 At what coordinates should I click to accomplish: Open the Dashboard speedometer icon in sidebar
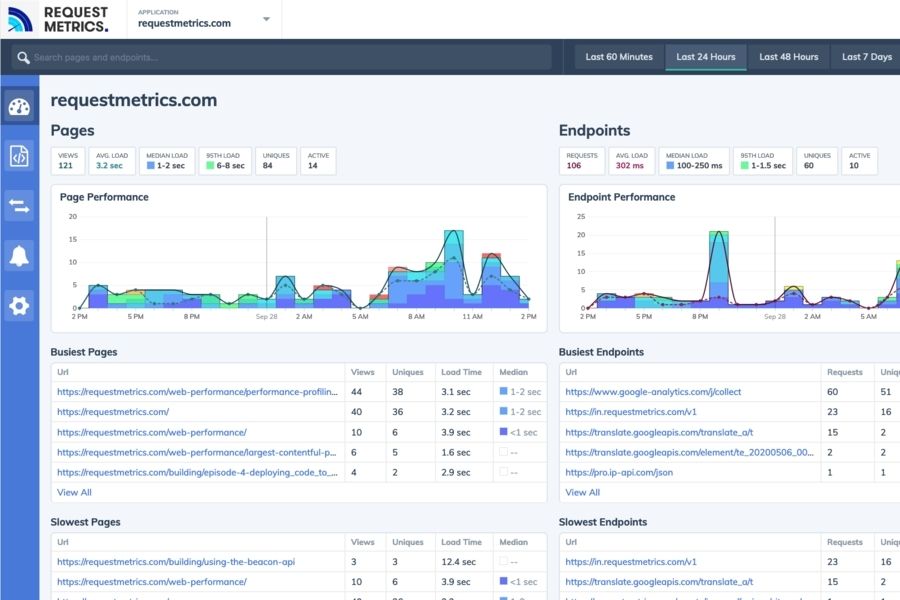pos(19,105)
